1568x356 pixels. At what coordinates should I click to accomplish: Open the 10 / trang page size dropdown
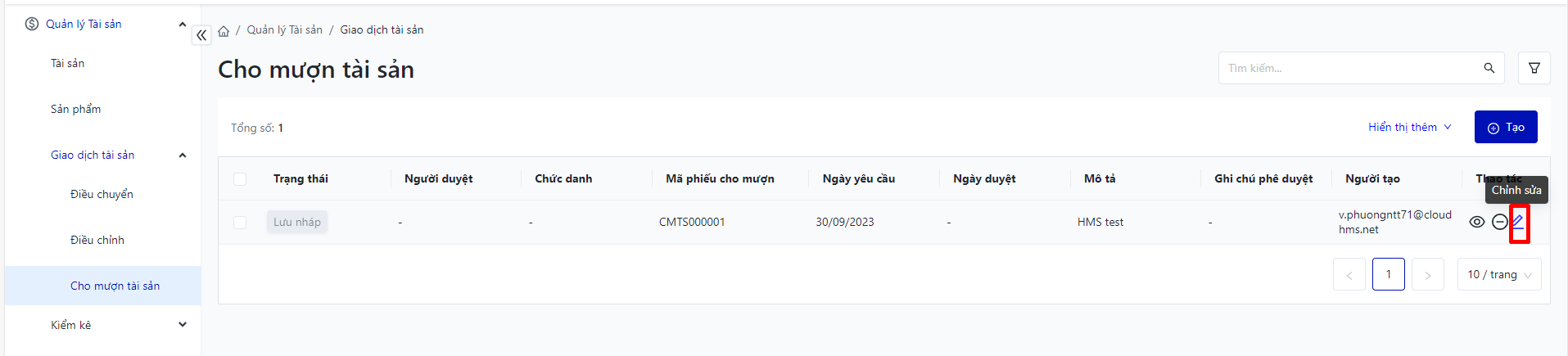(1498, 275)
